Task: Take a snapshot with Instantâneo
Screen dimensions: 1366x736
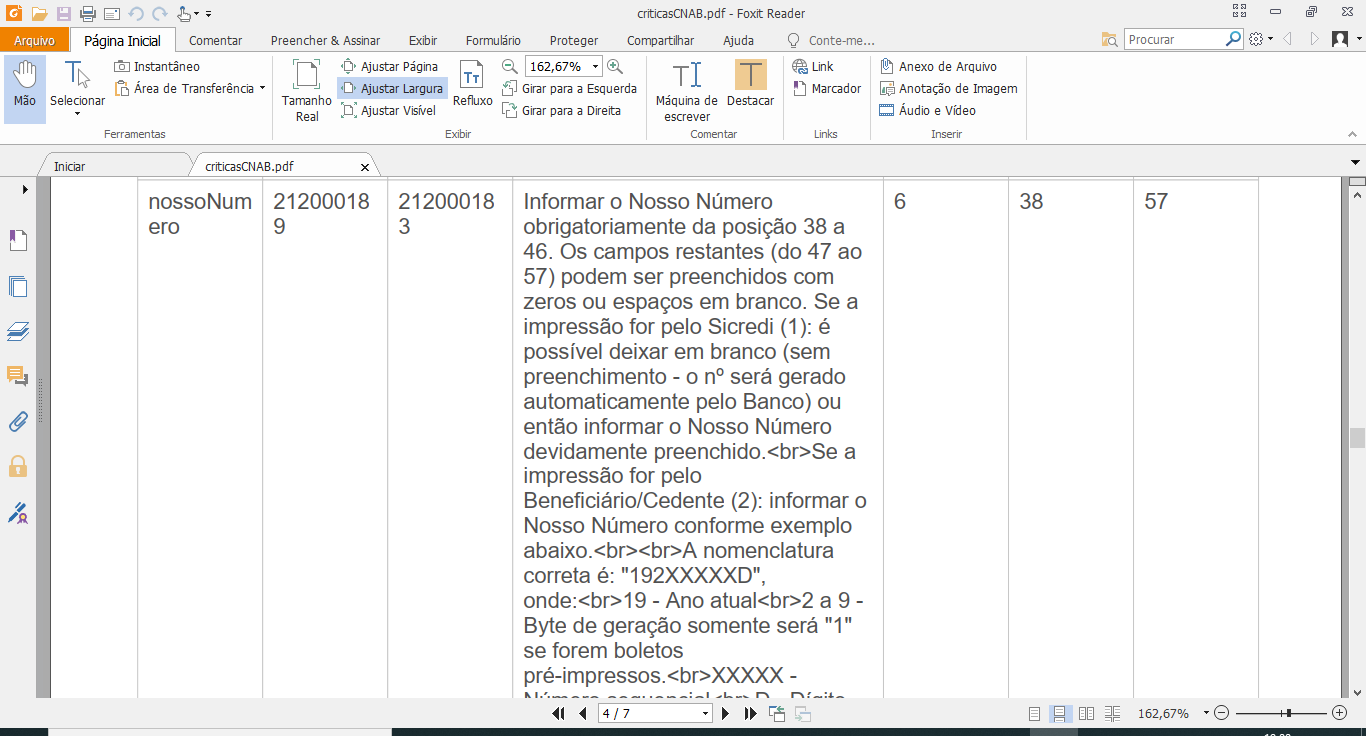Action: pos(157,66)
